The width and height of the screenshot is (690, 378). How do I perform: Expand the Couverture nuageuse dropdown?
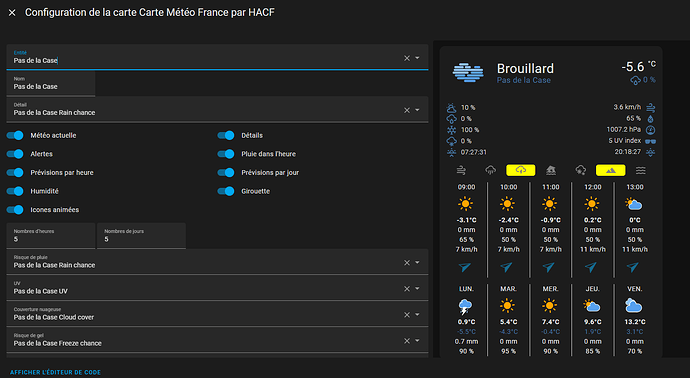click(417, 315)
